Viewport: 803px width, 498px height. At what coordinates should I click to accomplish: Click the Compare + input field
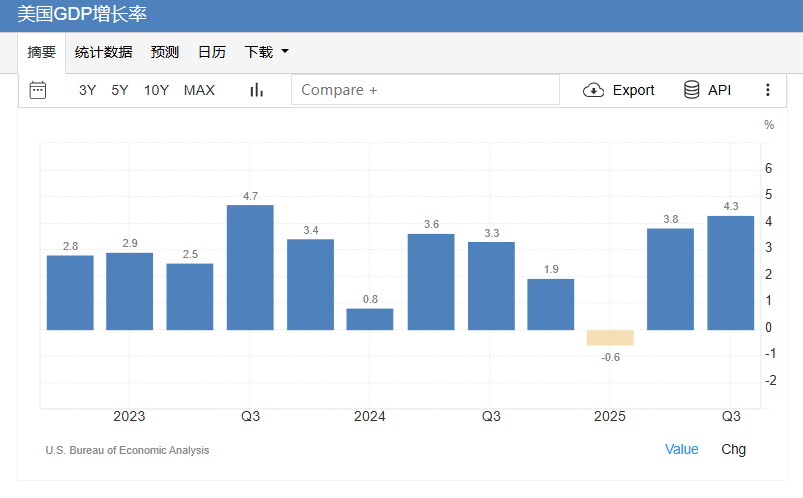(x=425, y=90)
